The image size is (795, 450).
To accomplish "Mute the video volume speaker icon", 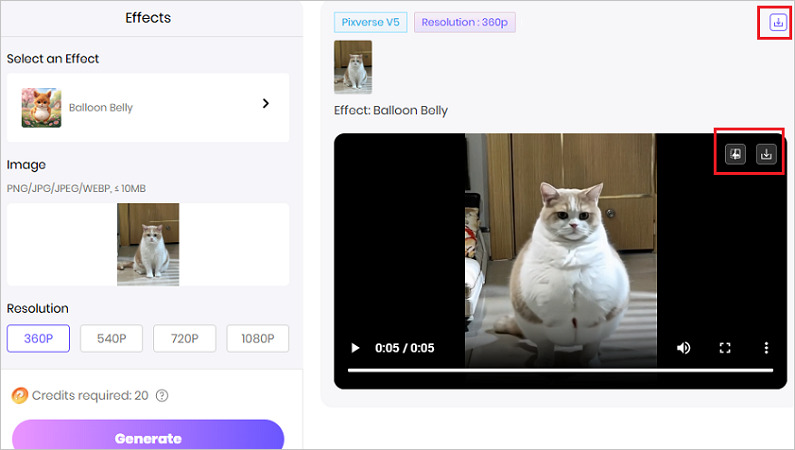I will point(683,348).
